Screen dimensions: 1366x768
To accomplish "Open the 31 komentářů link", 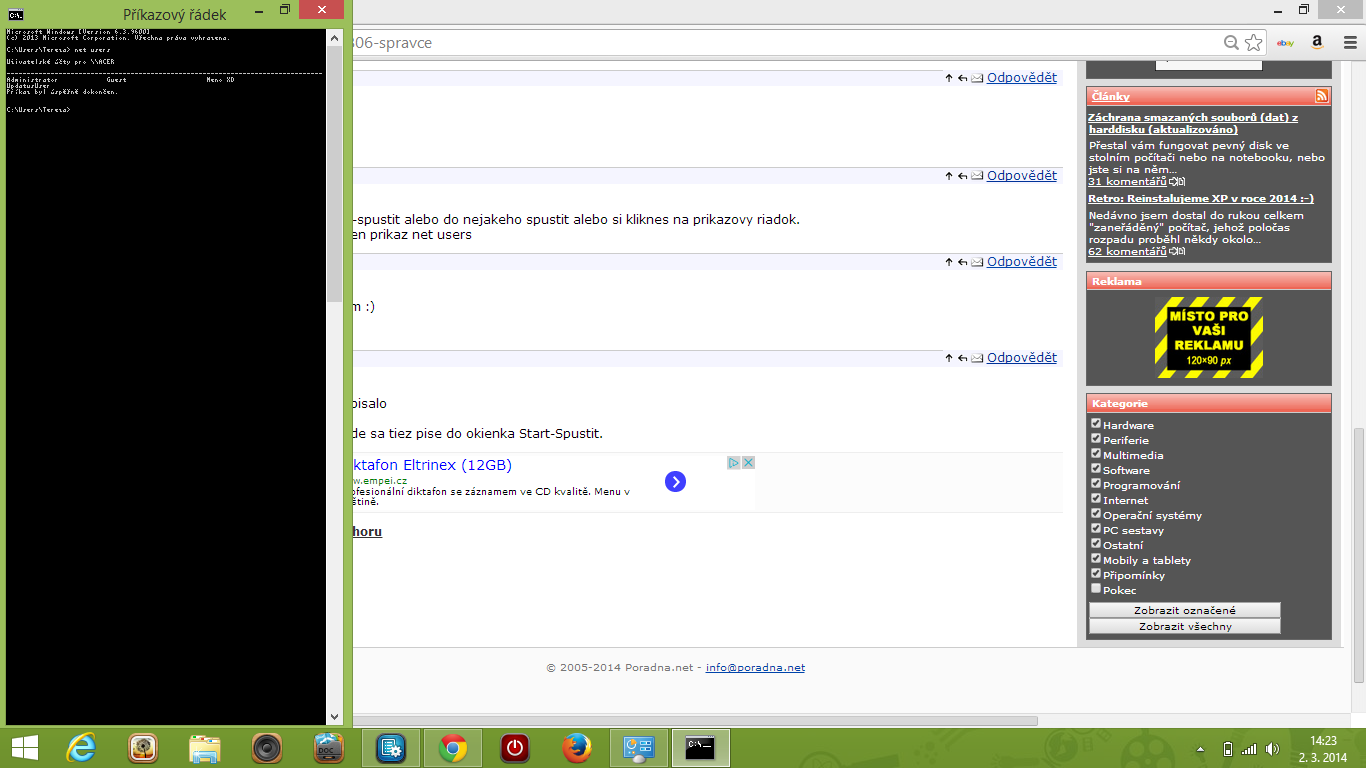I will (x=1127, y=182).
